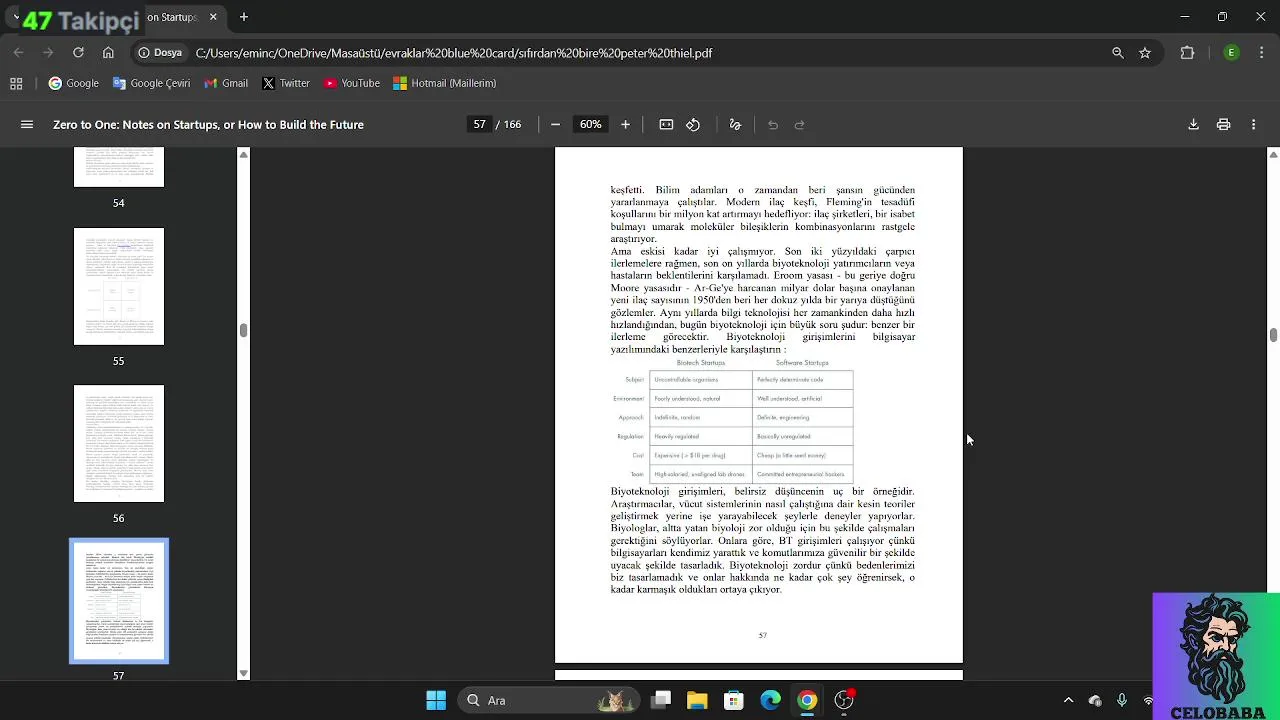This screenshot has width=1280, height=720.
Task: Click thumbnail panel scrollbar up arrow
Action: pos(243,155)
